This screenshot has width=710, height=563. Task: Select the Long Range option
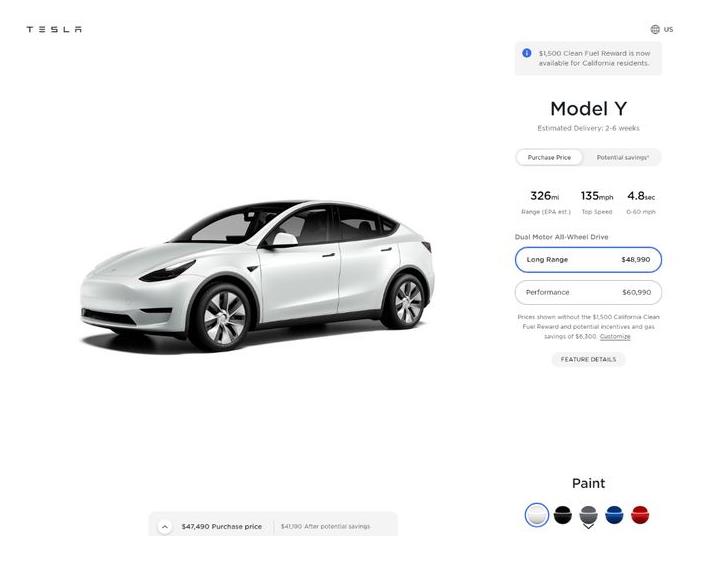[588, 260]
